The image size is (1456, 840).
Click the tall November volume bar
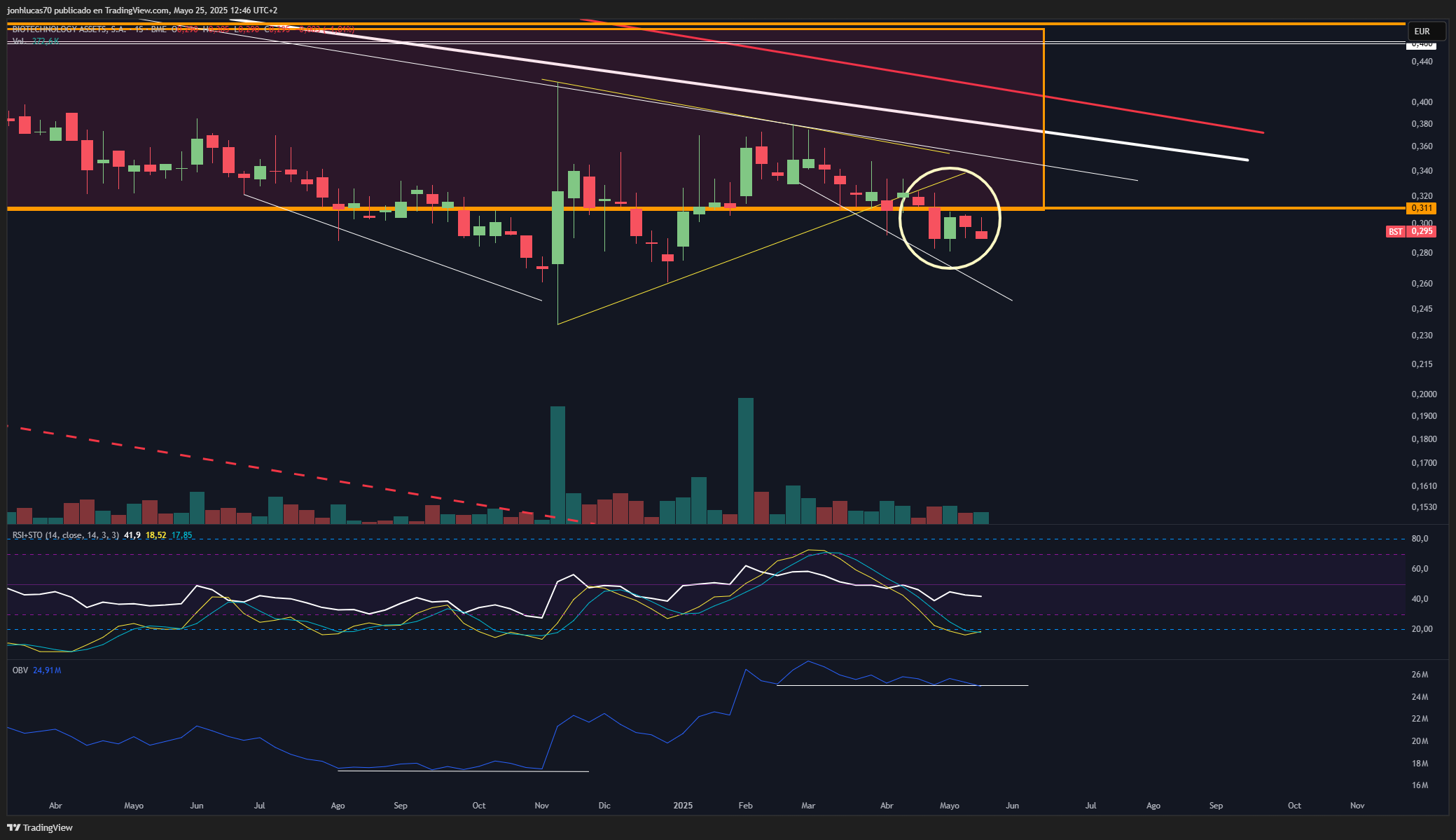(557, 464)
